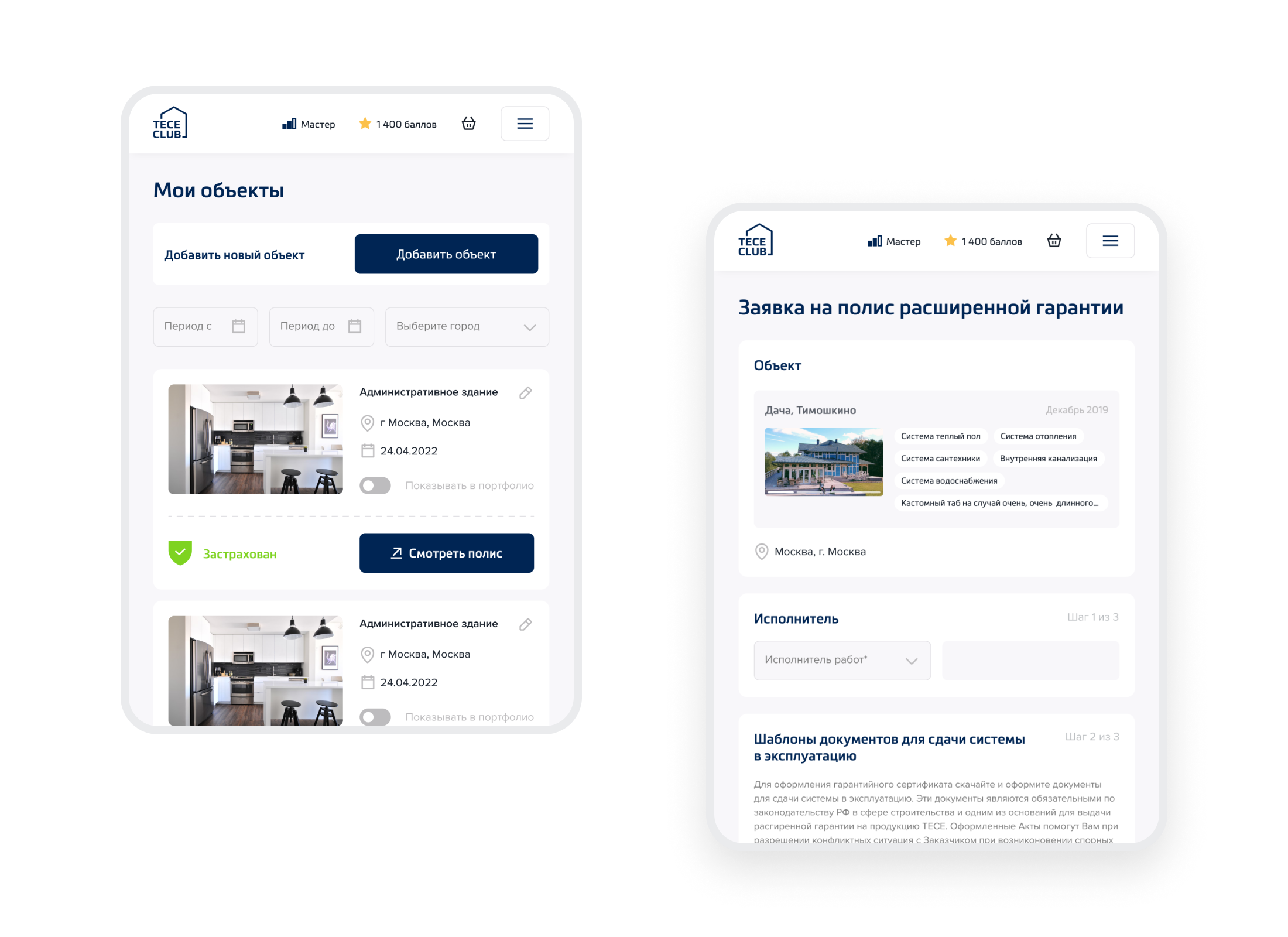Click the star icon beside 1400 баллов on left screen
Viewport: 1288px width, 937px height.
coord(365,124)
